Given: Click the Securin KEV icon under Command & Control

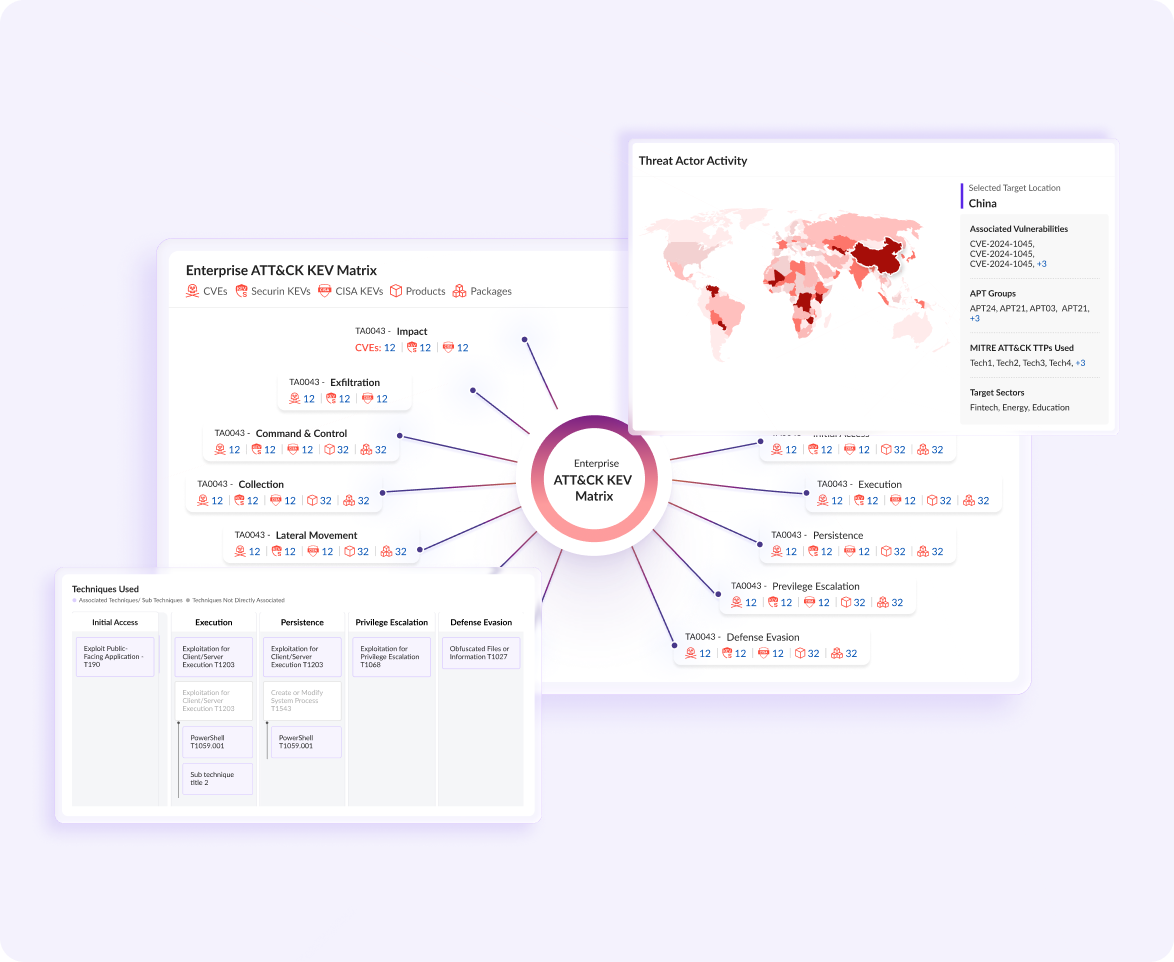Looking at the screenshot, I should (x=256, y=449).
